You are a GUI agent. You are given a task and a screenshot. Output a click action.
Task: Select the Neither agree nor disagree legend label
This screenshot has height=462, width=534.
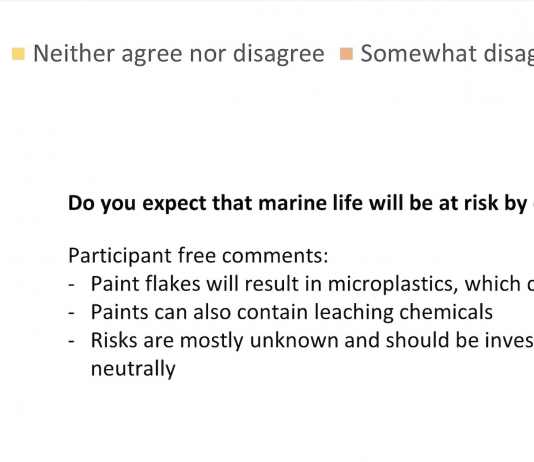coord(179,54)
